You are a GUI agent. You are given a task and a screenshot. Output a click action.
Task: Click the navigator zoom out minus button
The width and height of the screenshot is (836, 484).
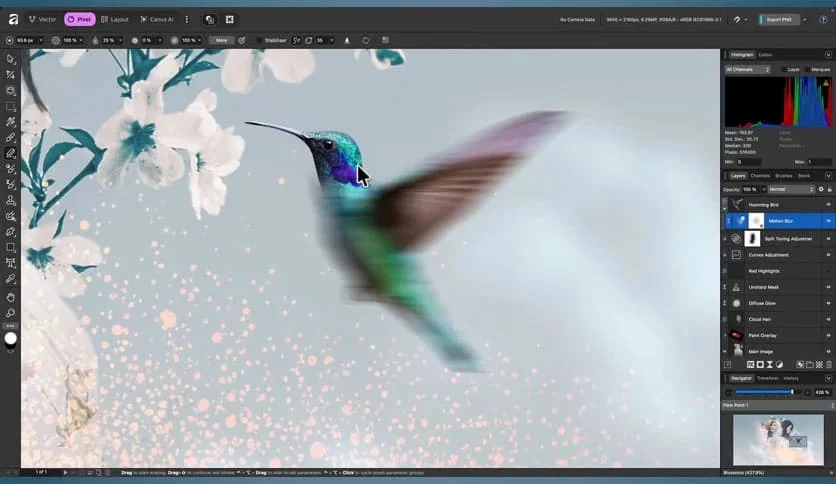[x=728, y=392]
